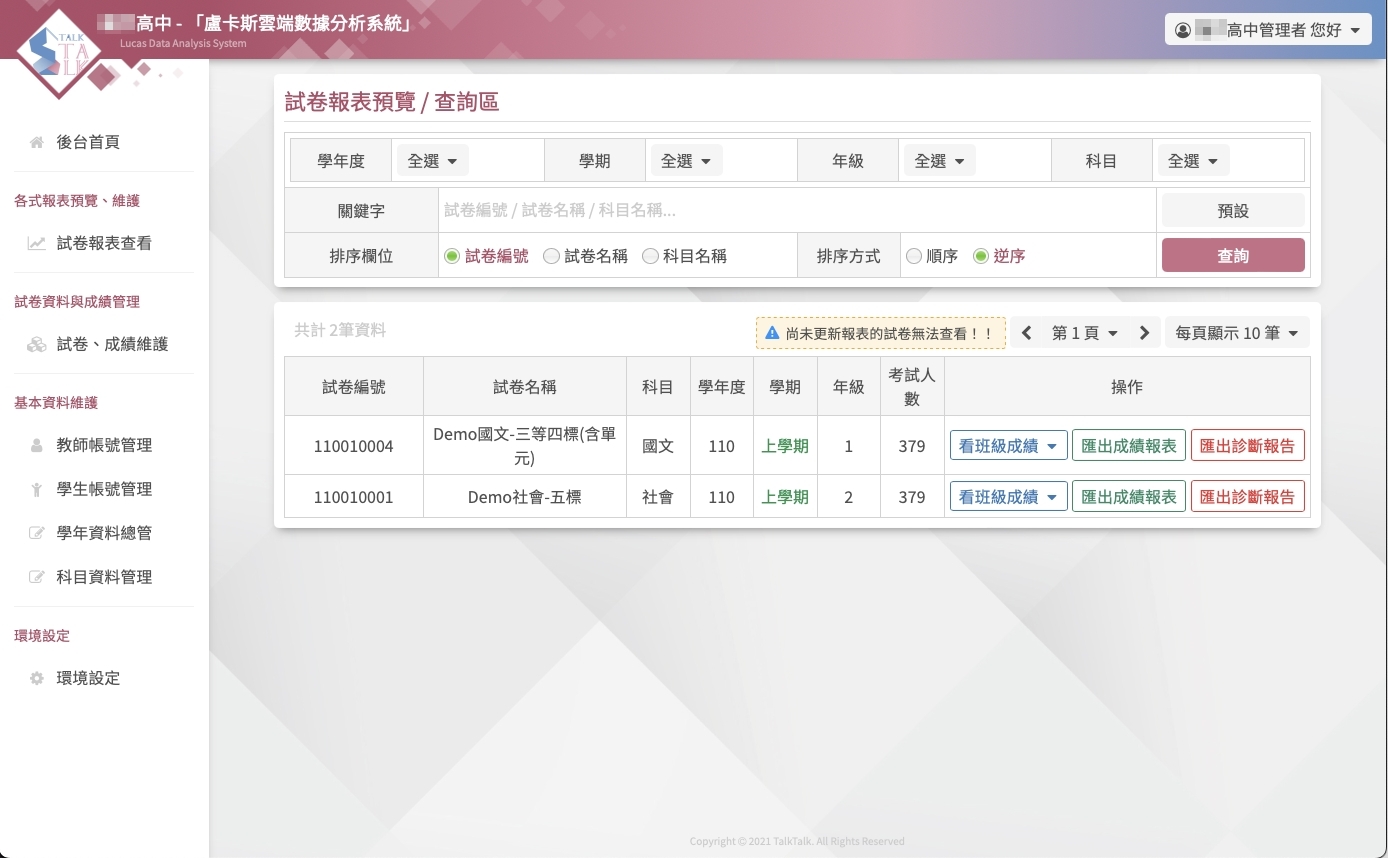Open 學生帳號管理 in the sidebar
Screen dimensions: 1388x858
pos(104,489)
